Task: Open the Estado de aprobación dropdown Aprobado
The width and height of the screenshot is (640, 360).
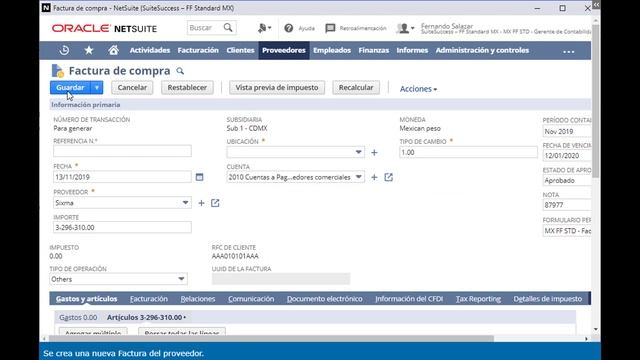Action: pyautogui.click(x=567, y=180)
